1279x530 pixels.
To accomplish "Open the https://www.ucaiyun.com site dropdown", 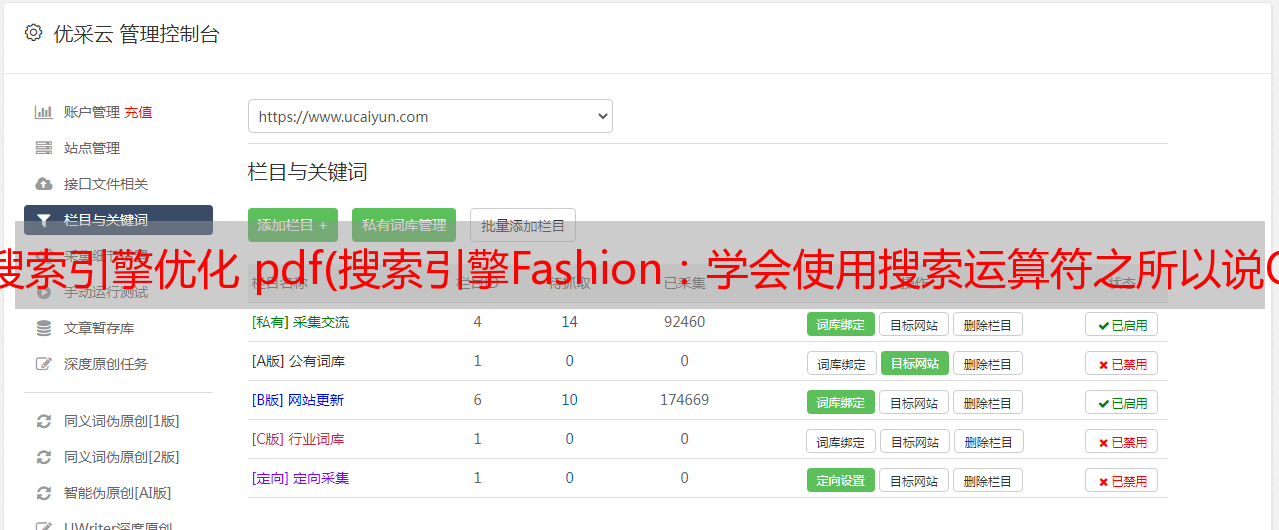I will [430, 116].
